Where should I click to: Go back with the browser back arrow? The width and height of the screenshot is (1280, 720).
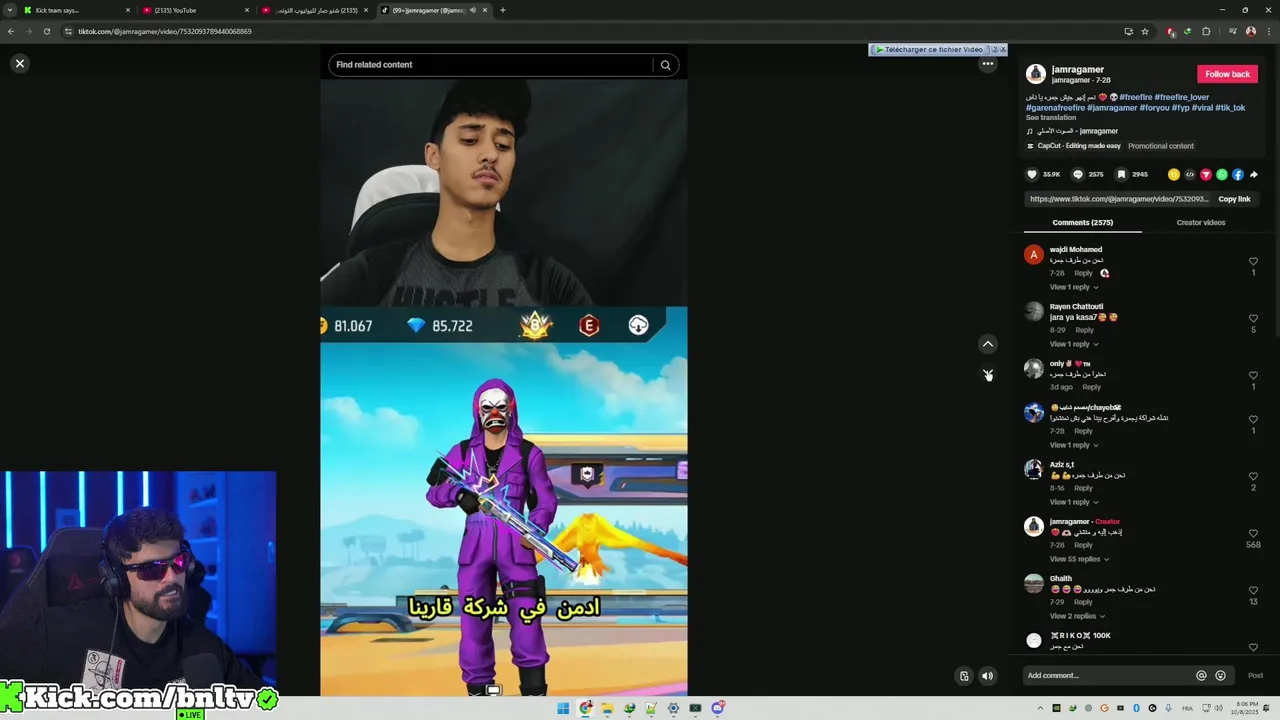click(11, 31)
